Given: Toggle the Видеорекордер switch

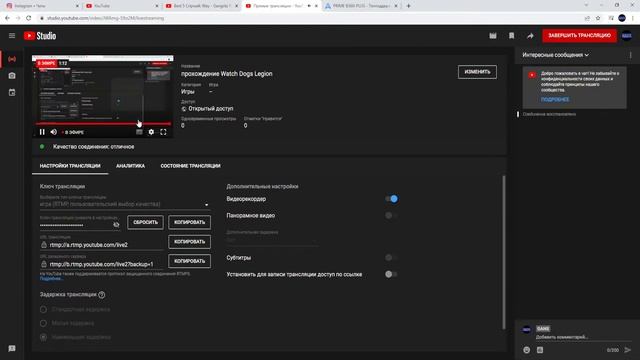Looking at the screenshot, I should coord(391,199).
